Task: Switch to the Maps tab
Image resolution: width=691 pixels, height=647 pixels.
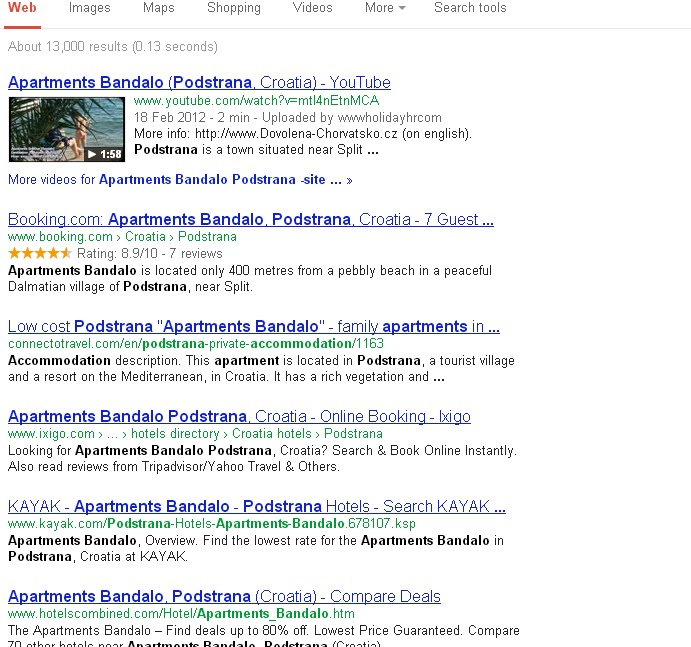Action: [x=159, y=7]
